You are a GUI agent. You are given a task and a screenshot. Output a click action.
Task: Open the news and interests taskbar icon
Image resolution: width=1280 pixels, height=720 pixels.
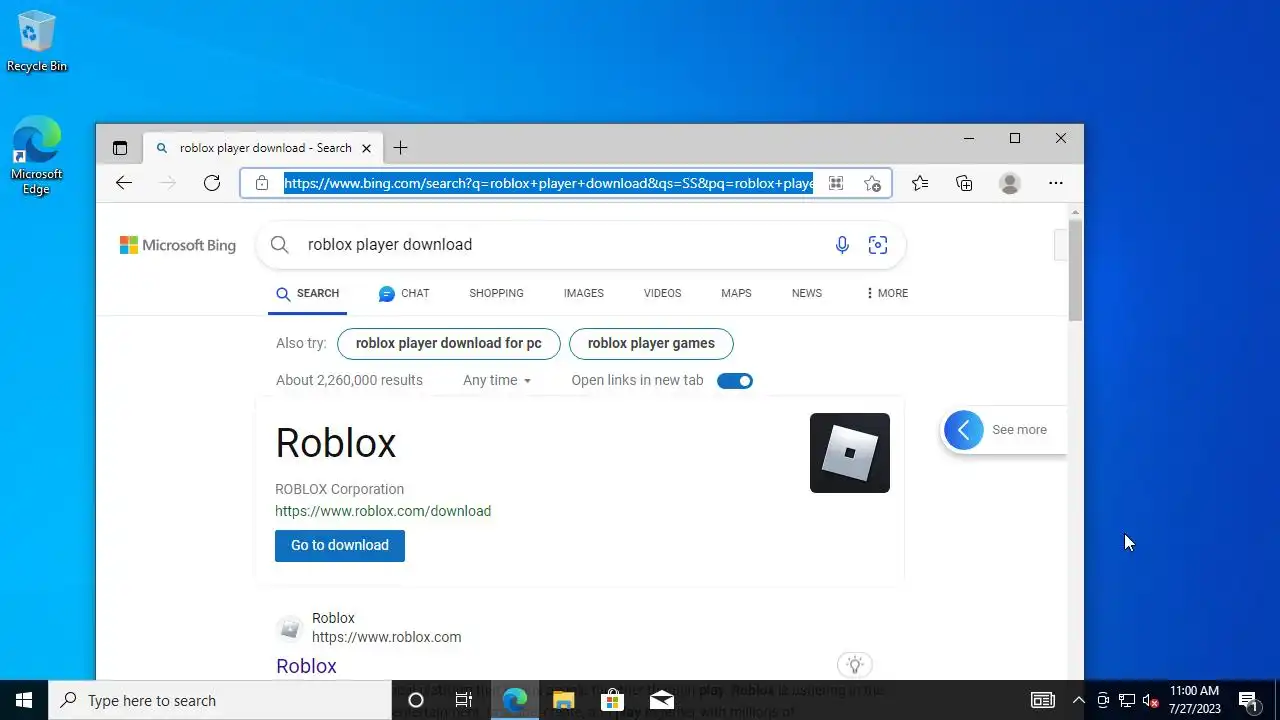click(1042, 700)
